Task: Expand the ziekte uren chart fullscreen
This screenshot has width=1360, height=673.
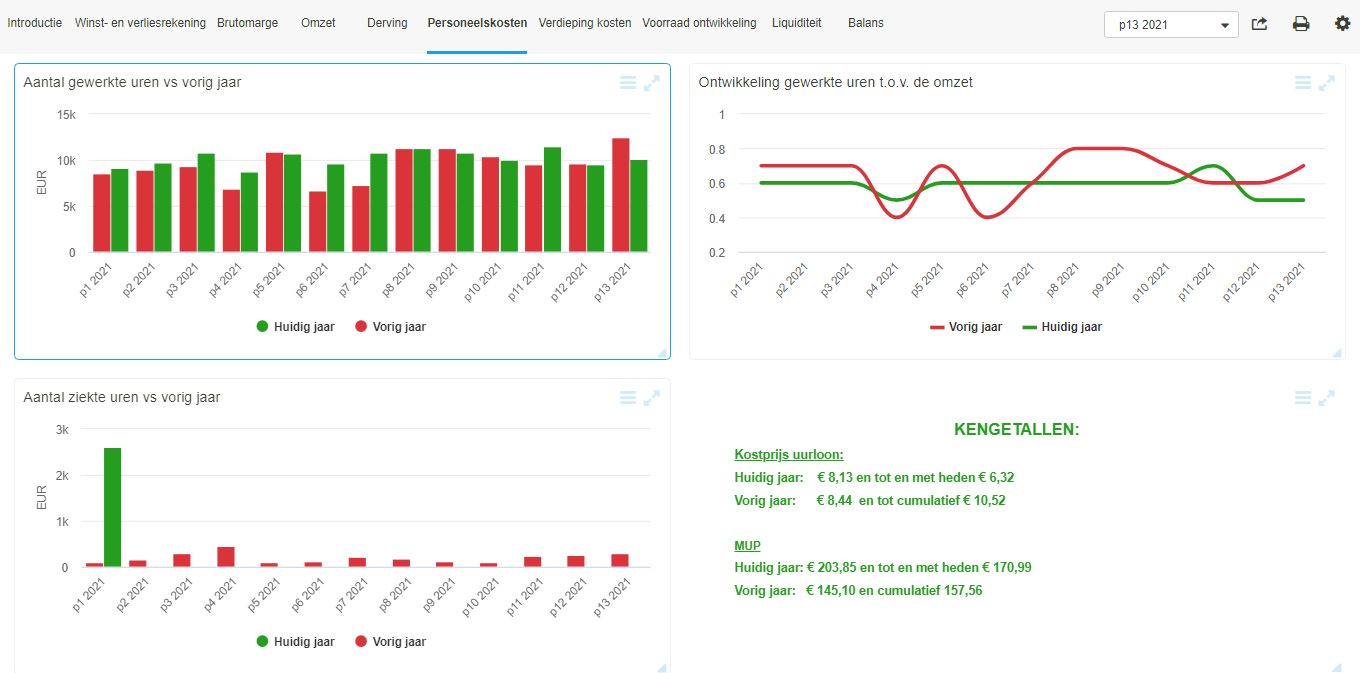Action: click(x=652, y=398)
